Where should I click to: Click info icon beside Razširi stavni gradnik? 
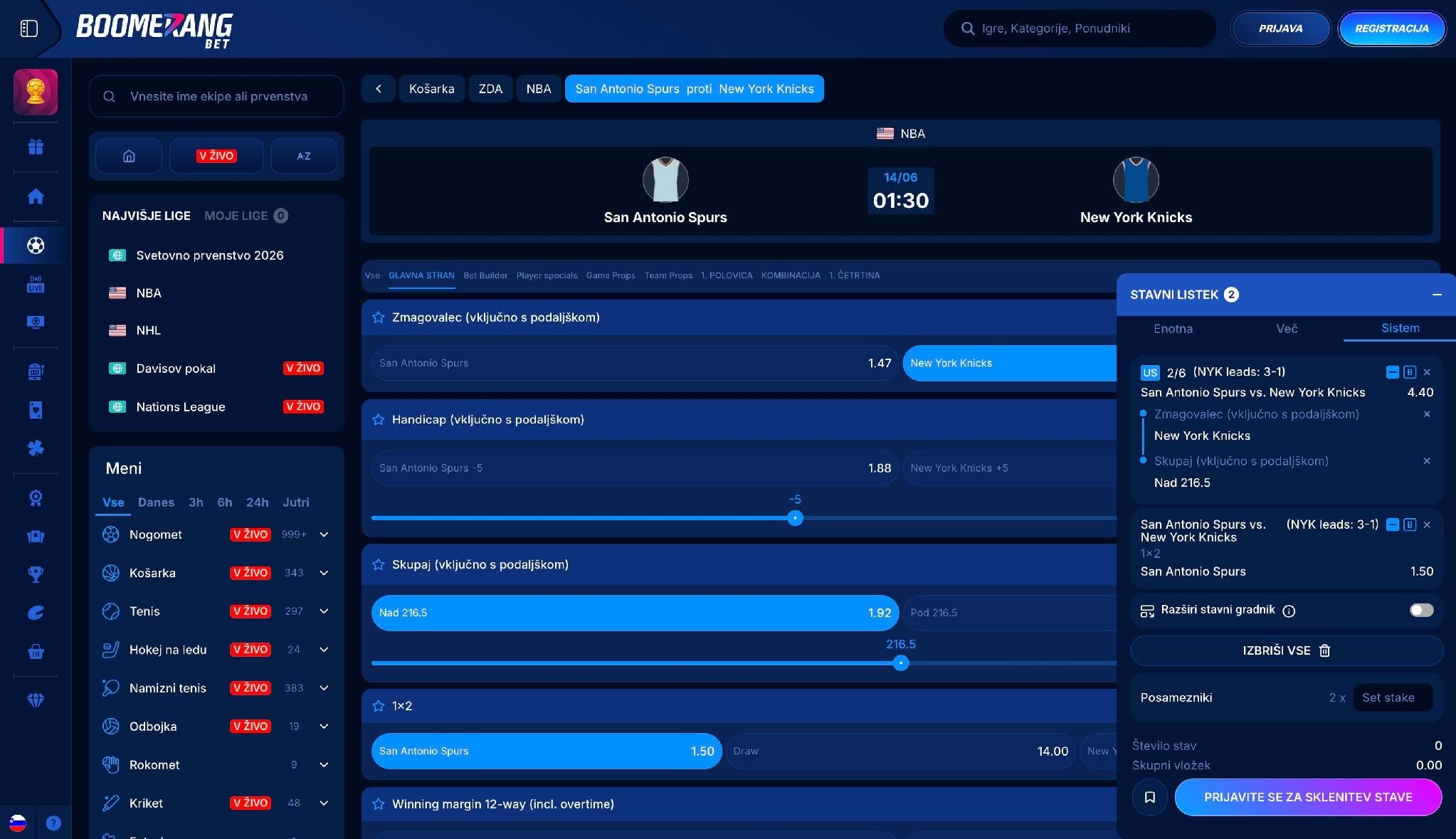[x=1289, y=611]
